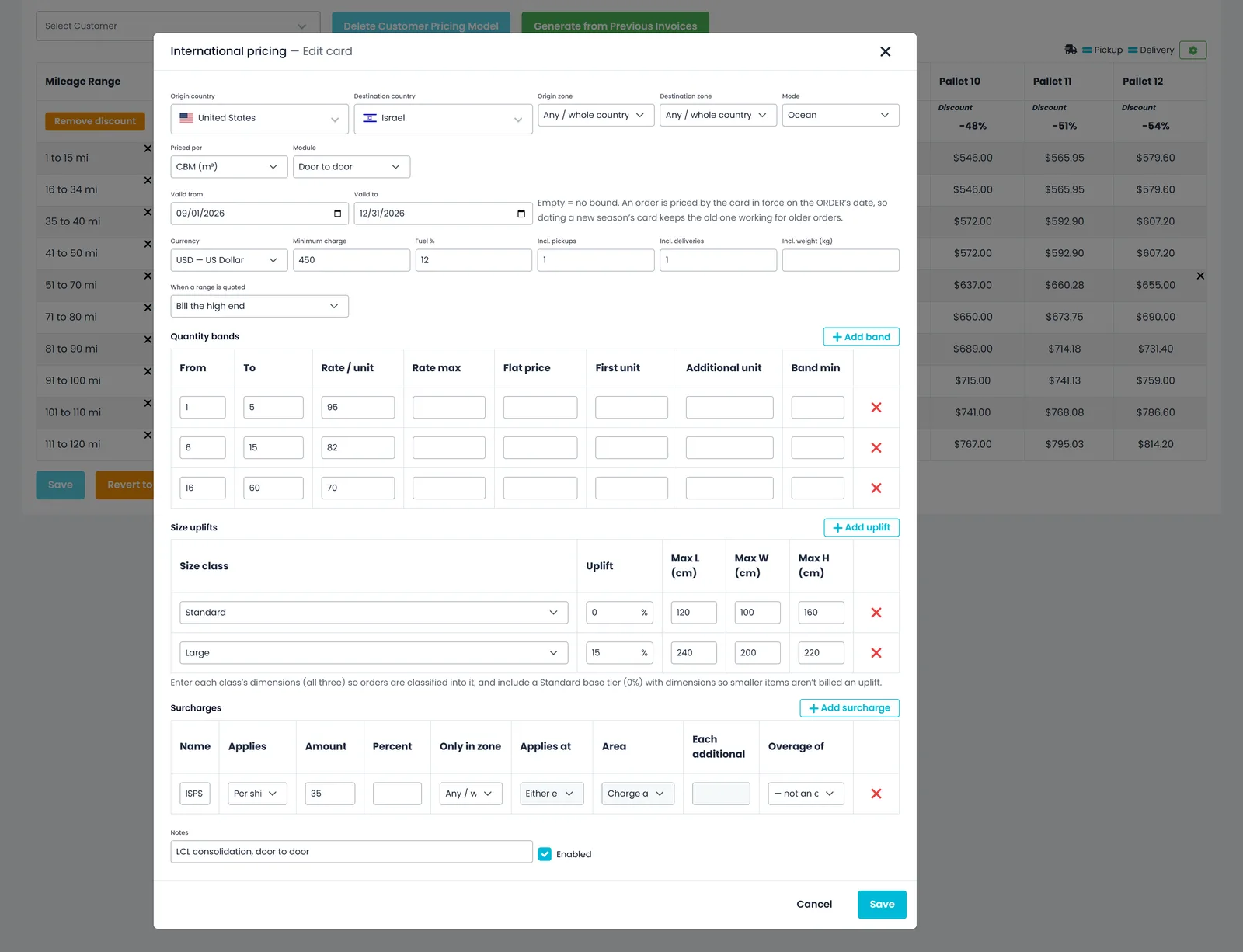This screenshot has width=1243, height=952.
Task: Delete the 1 to 5 quantity band
Action: [876, 408]
